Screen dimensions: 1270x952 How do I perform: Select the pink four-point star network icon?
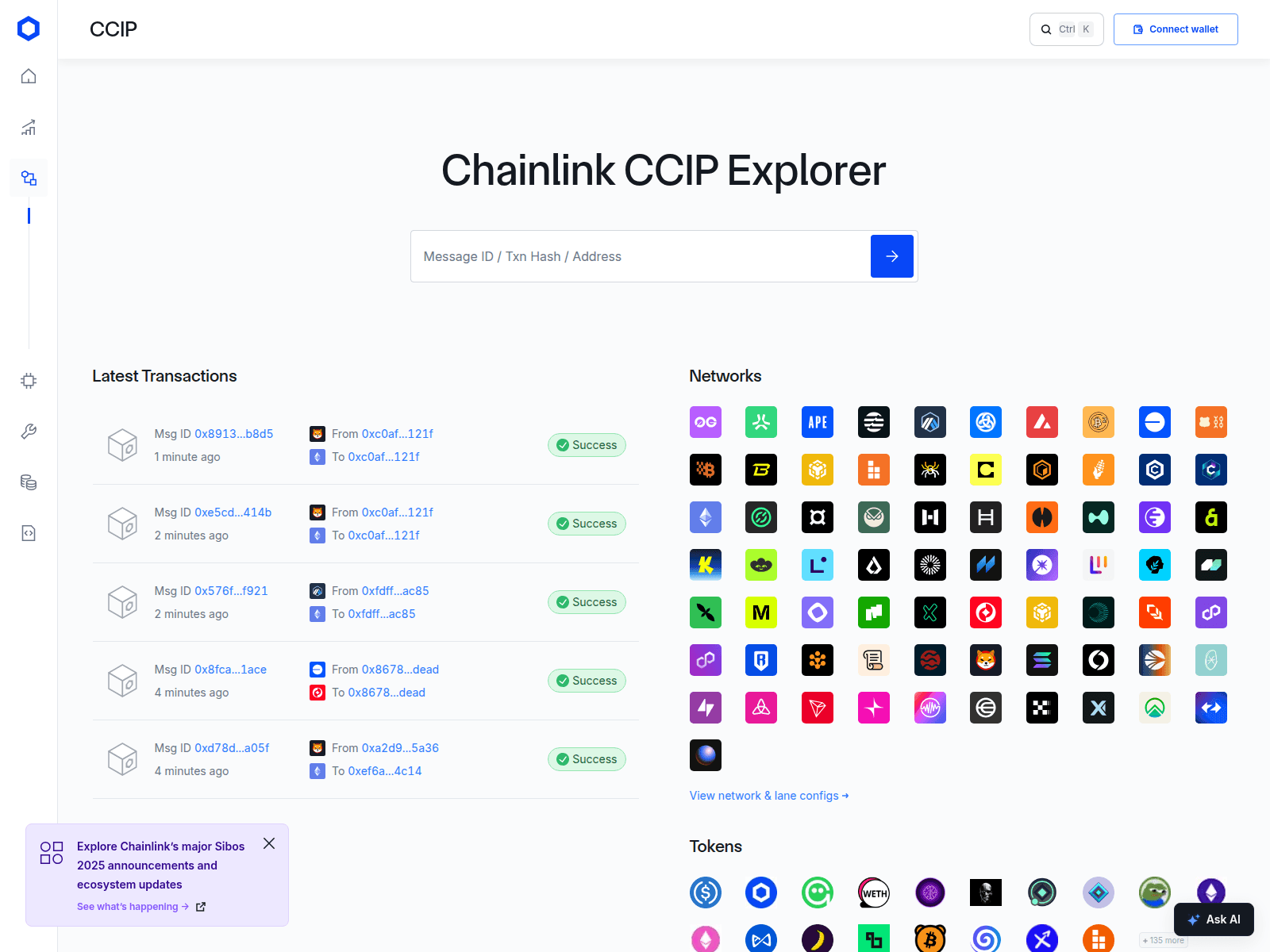click(x=874, y=708)
